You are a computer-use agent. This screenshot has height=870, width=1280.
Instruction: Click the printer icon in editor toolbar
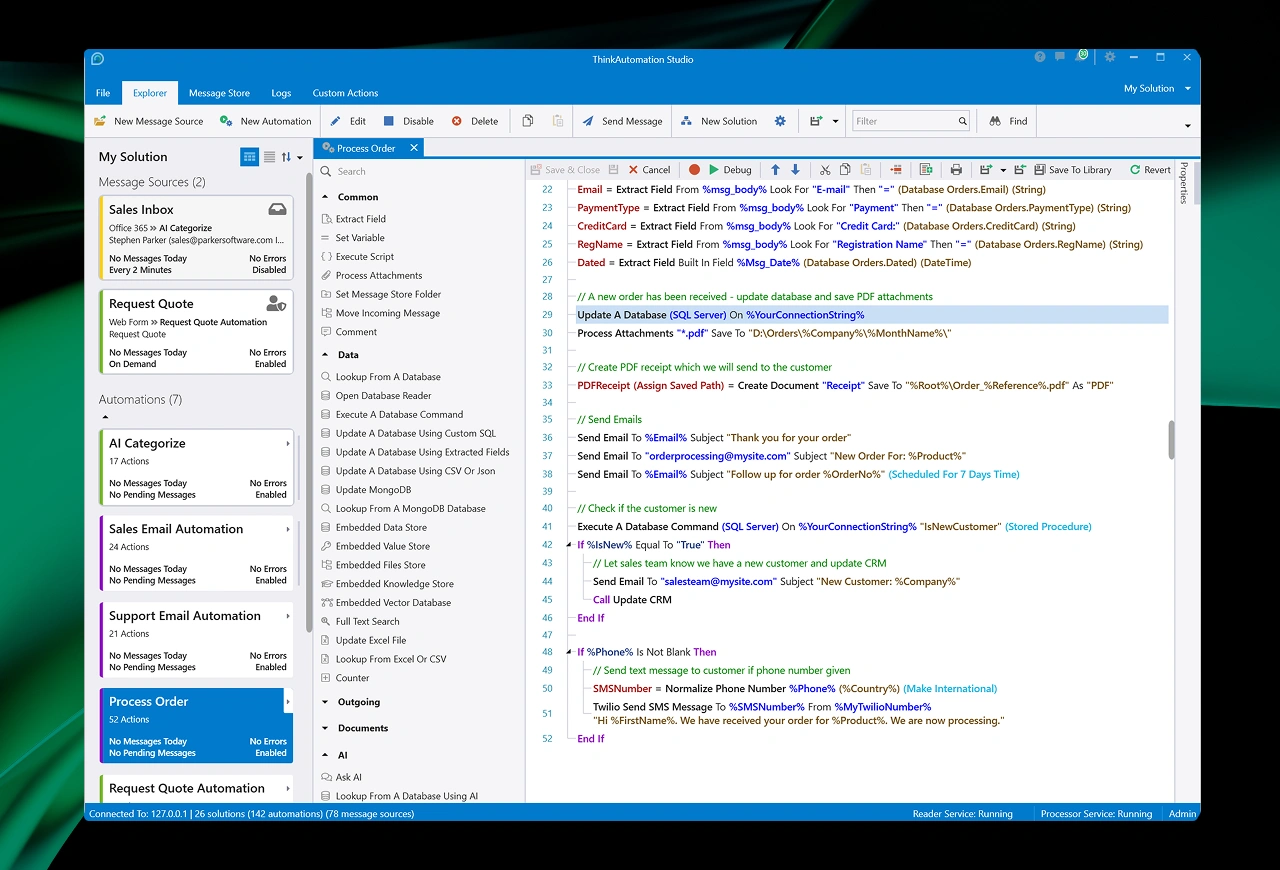[956, 170]
